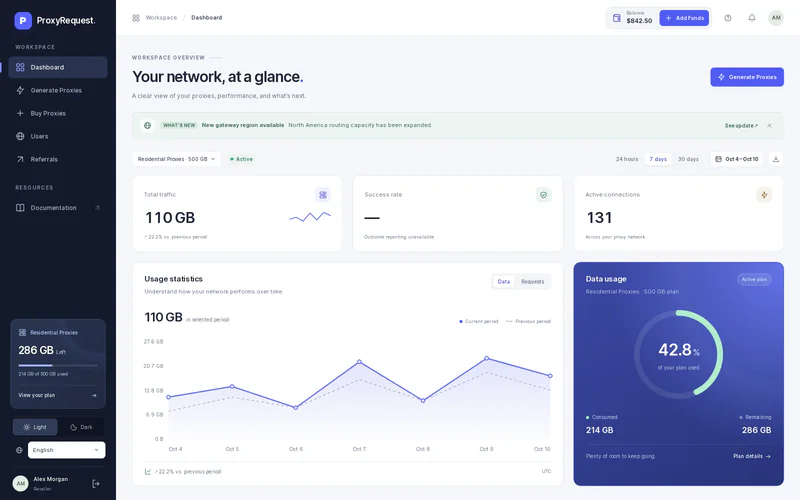Click the balance wallet icon
The image size is (800, 500).
[x=616, y=18]
